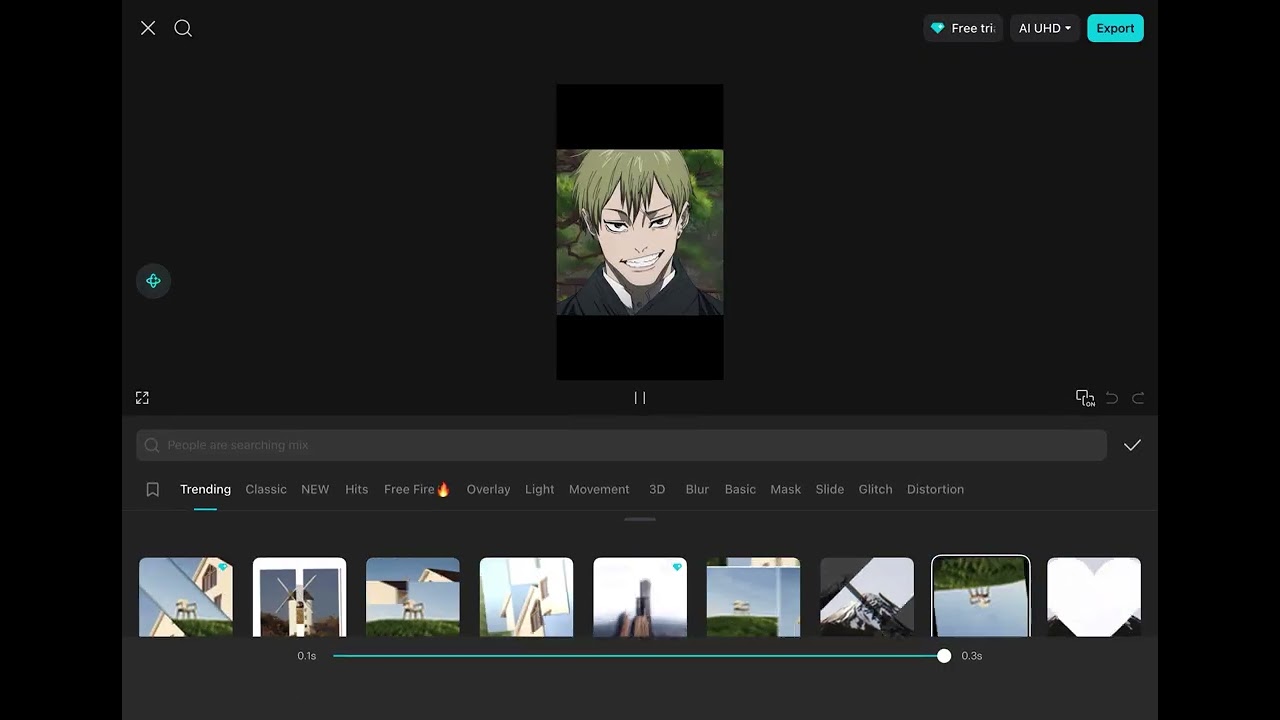Open the Movement category tab
This screenshot has width=1280, height=720.
coord(599,489)
